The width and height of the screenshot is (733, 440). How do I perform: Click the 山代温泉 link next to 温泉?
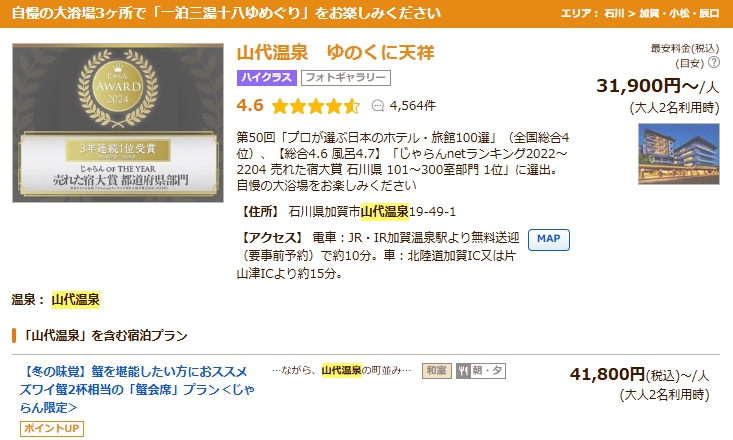pos(76,299)
